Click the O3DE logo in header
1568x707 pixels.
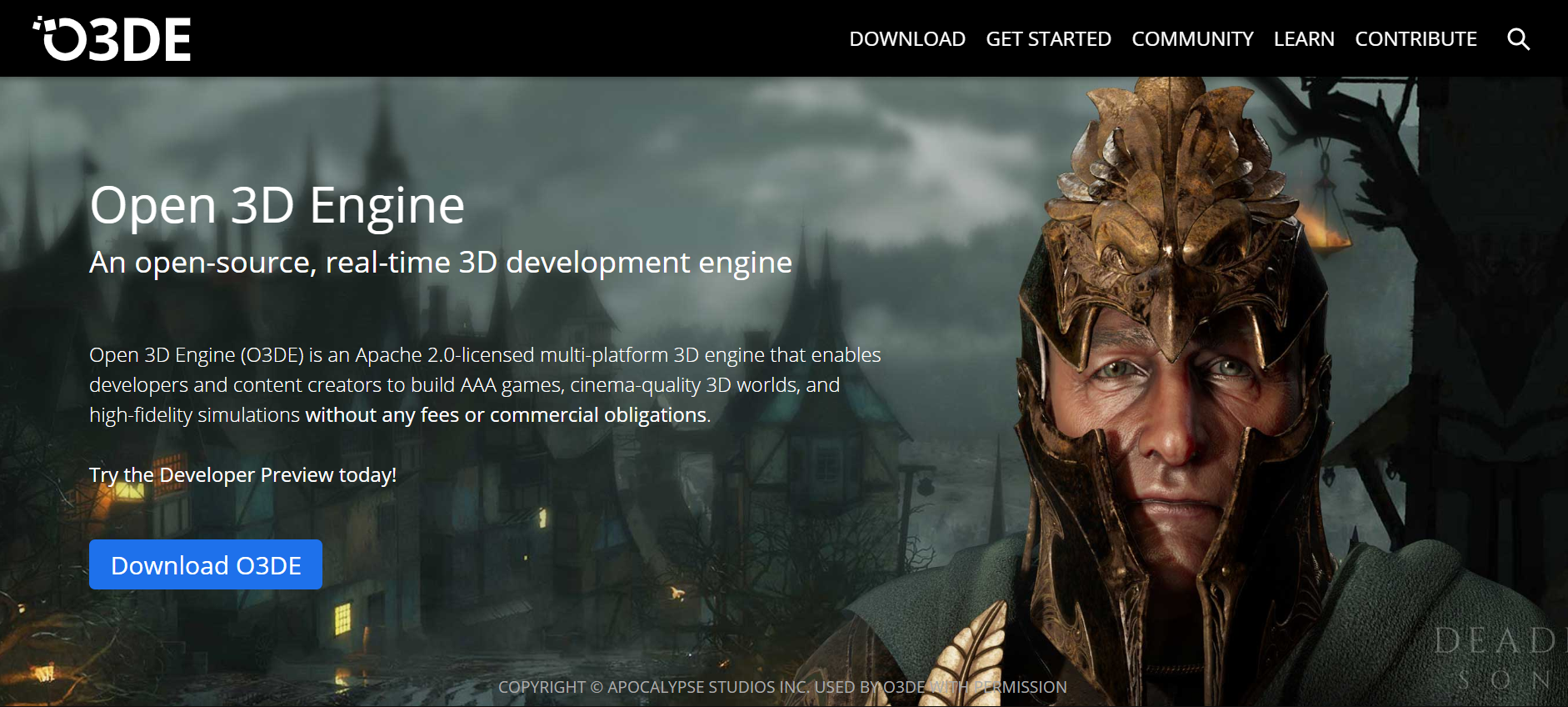(112, 38)
